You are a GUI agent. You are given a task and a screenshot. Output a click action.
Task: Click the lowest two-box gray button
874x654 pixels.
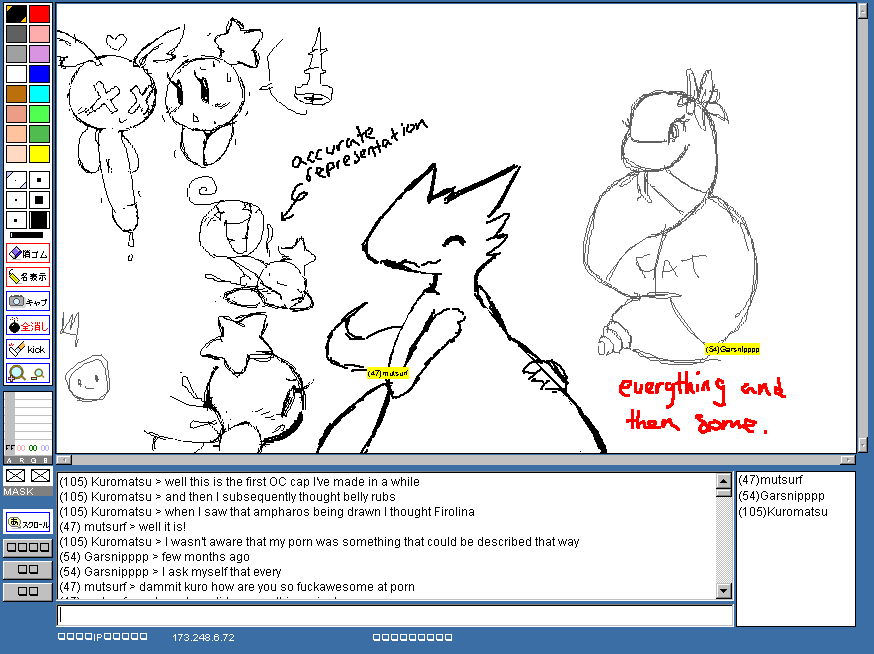(x=28, y=592)
